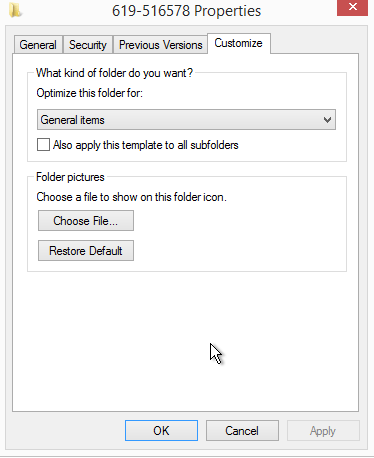This screenshot has height=458, width=374.
Task: Close the 619-516578 Properties dialog
Action: point(352,7)
